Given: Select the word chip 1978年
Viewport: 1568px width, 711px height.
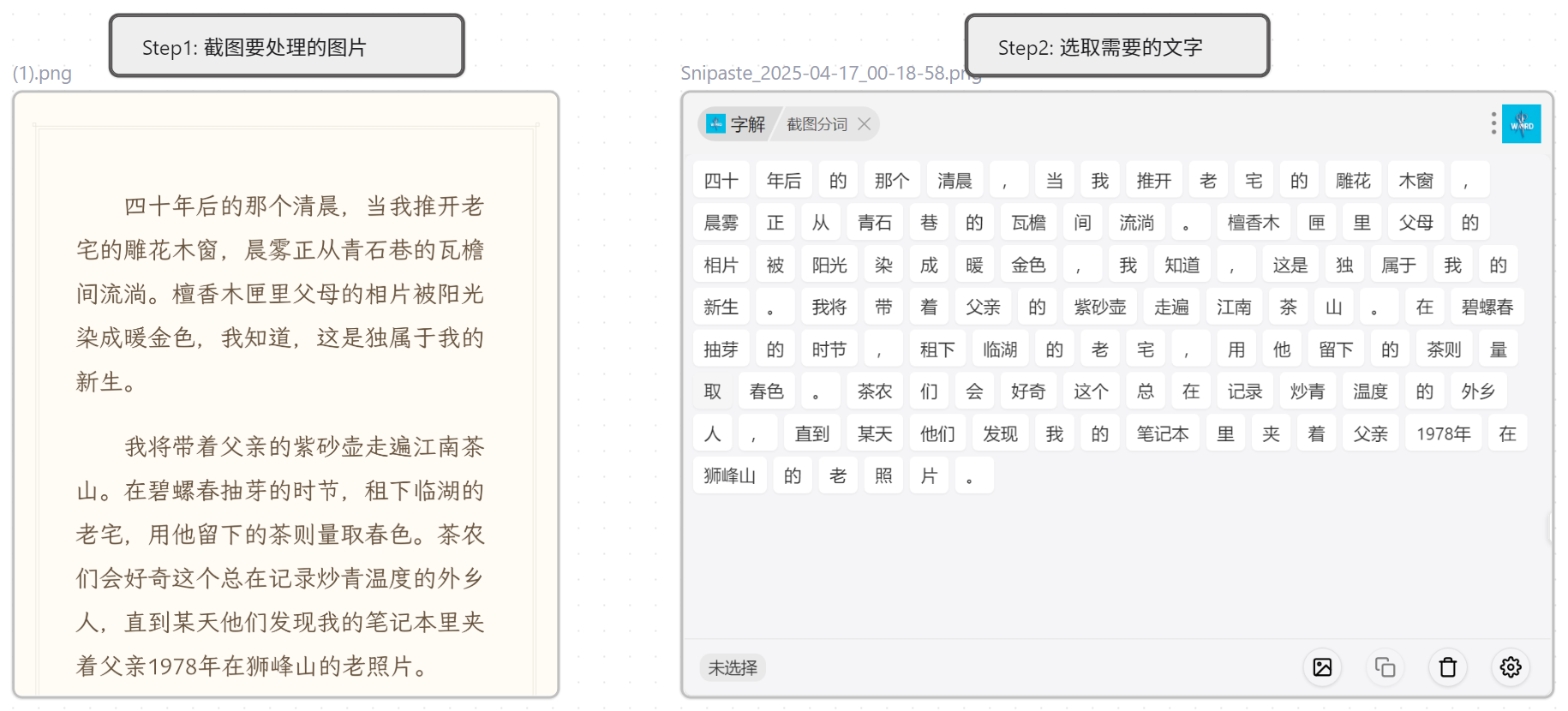Looking at the screenshot, I should point(1444,433).
